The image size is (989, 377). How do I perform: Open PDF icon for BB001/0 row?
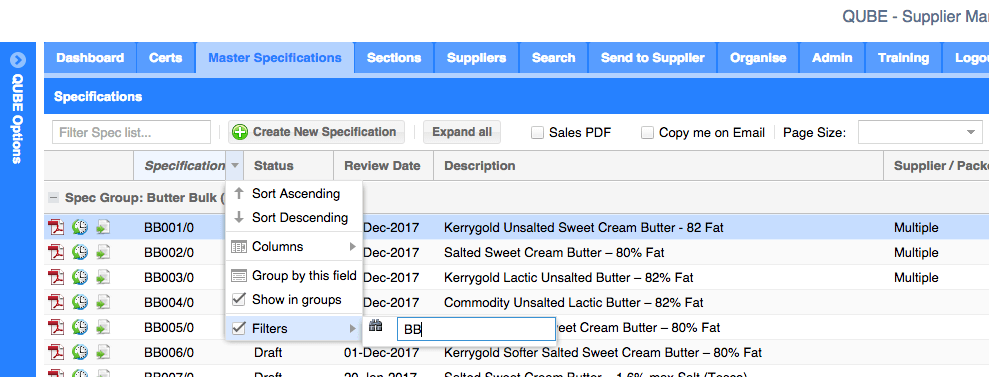click(x=57, y=228)
